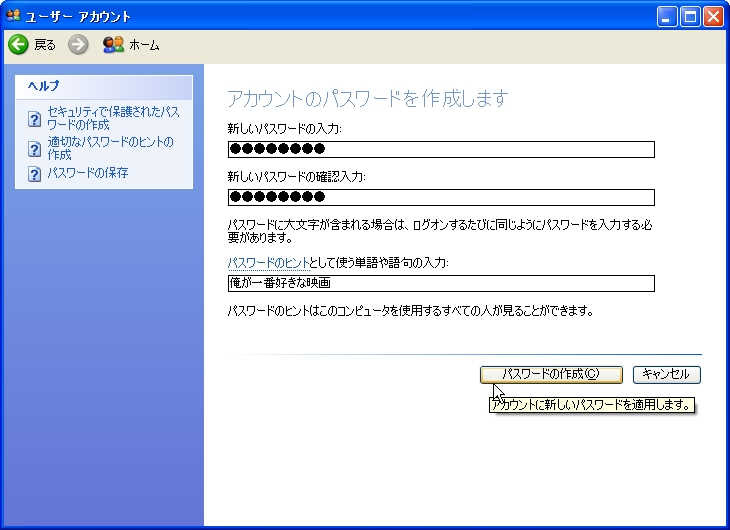
Task: Open help topic 適切なパスワードのヒントの作成
Action: pos(110,148)
